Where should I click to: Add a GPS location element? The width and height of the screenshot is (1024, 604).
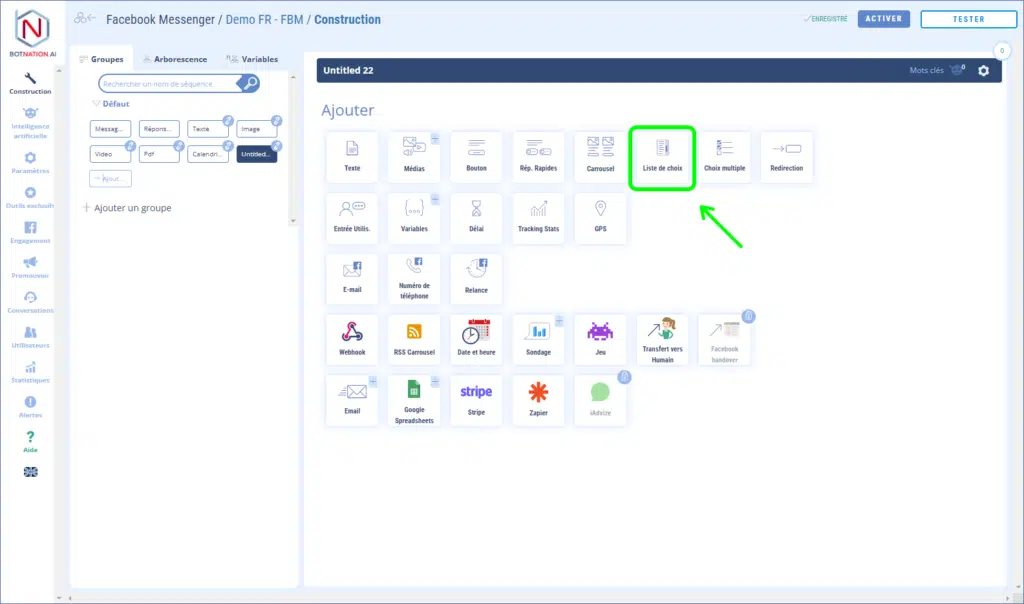600,218
